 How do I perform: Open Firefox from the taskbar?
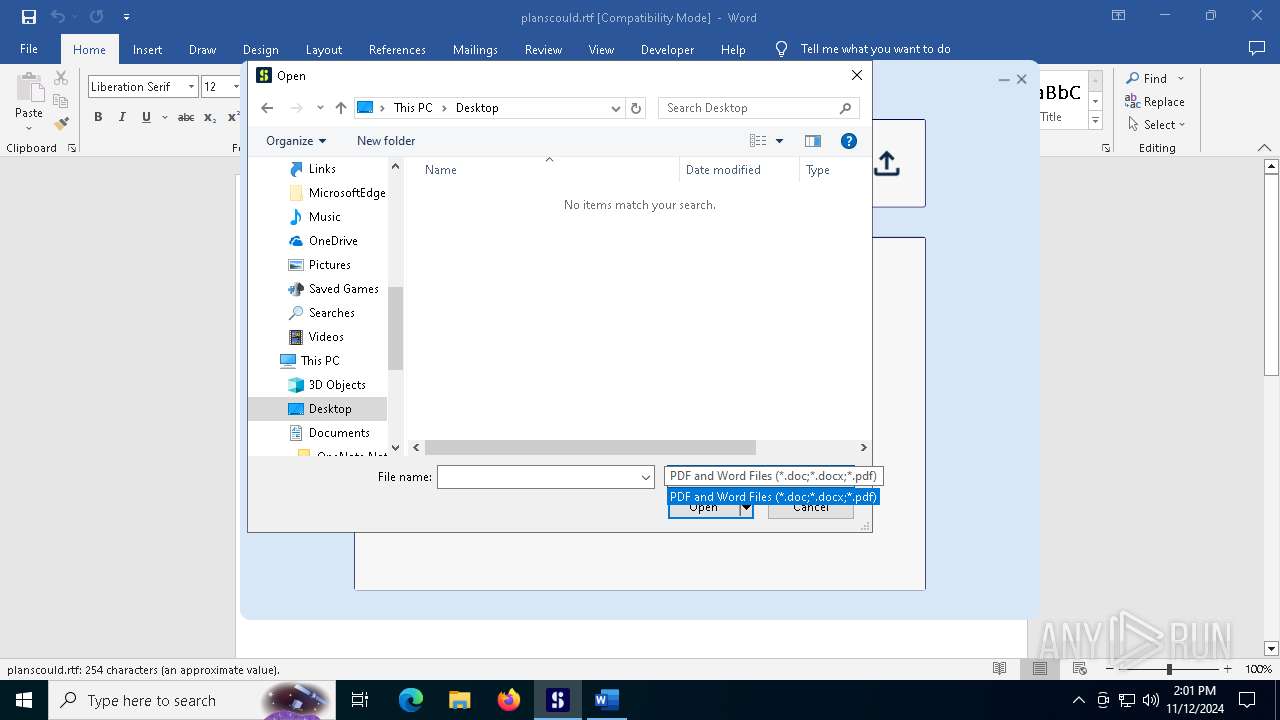click(509, 700)
